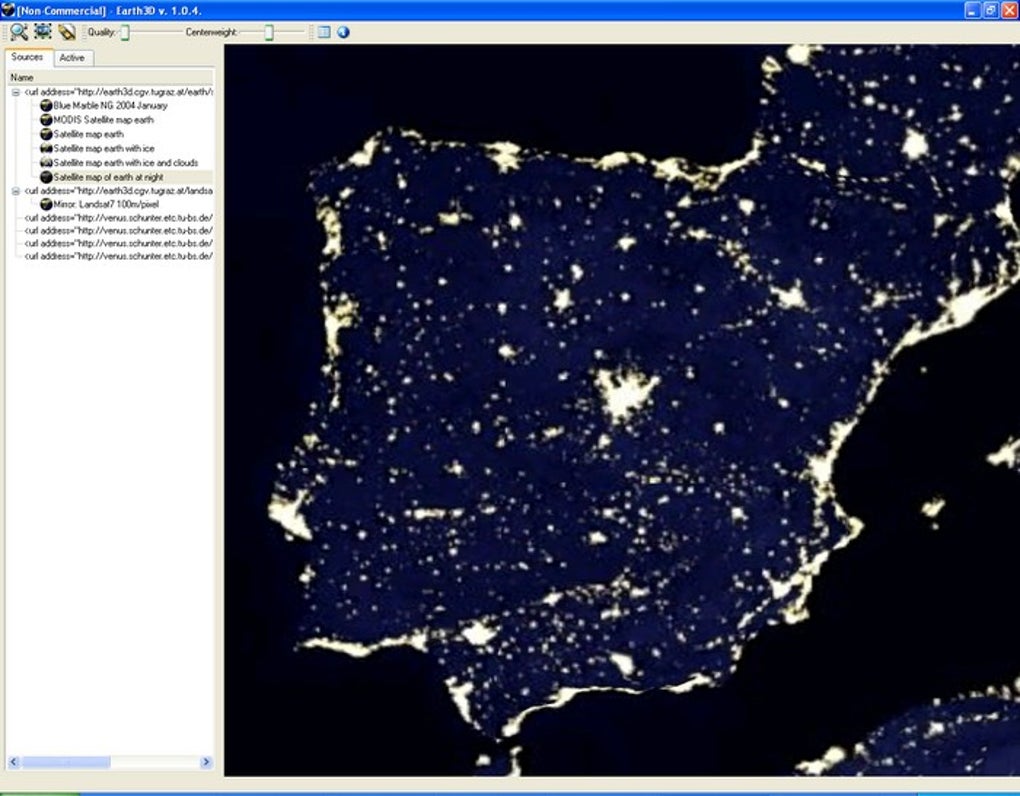
Task: Close the Earth3D window
Action: (x=1009, y=10)
